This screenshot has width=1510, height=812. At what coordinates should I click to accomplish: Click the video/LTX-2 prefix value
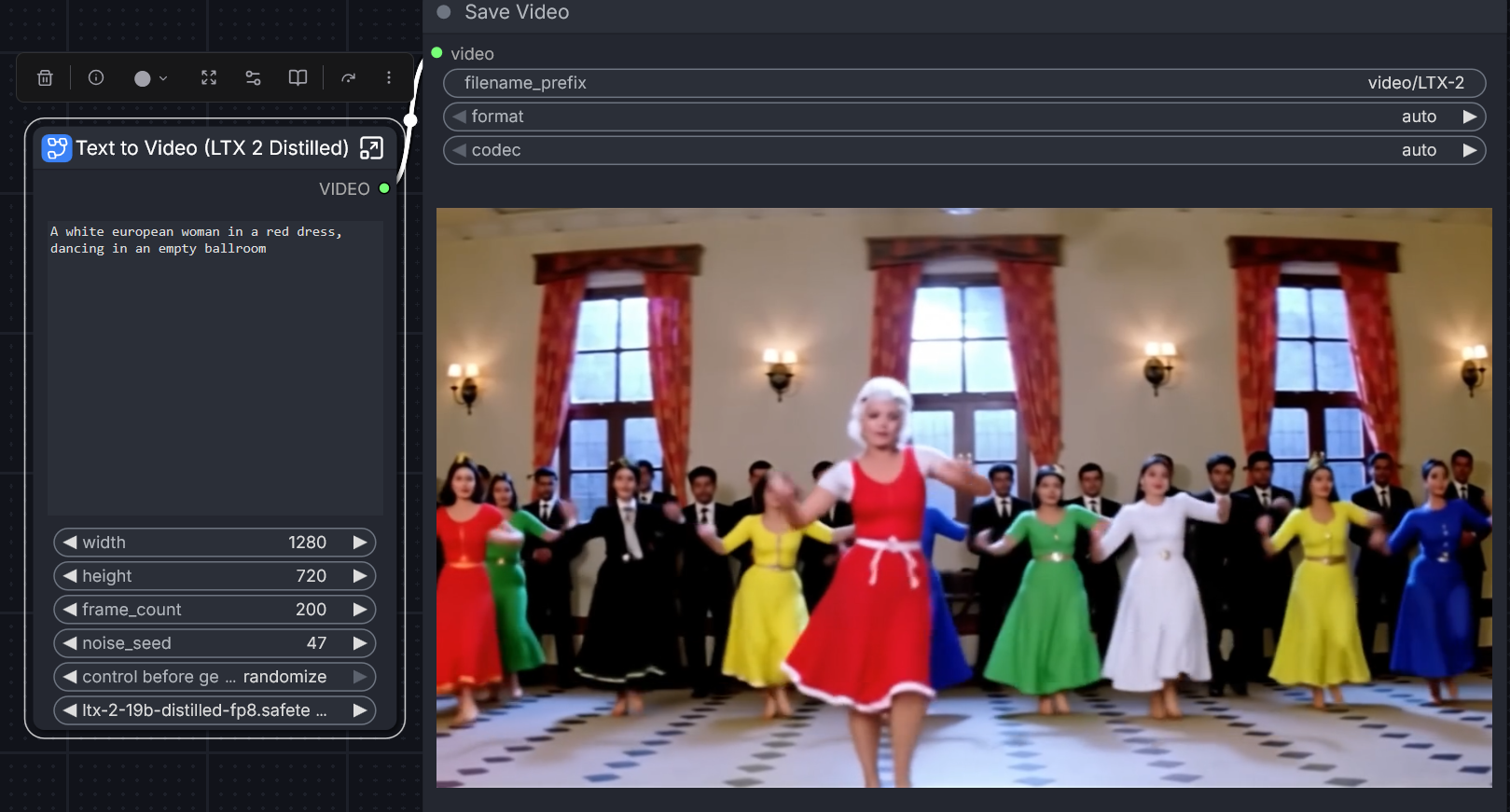tap(1416, 83)
